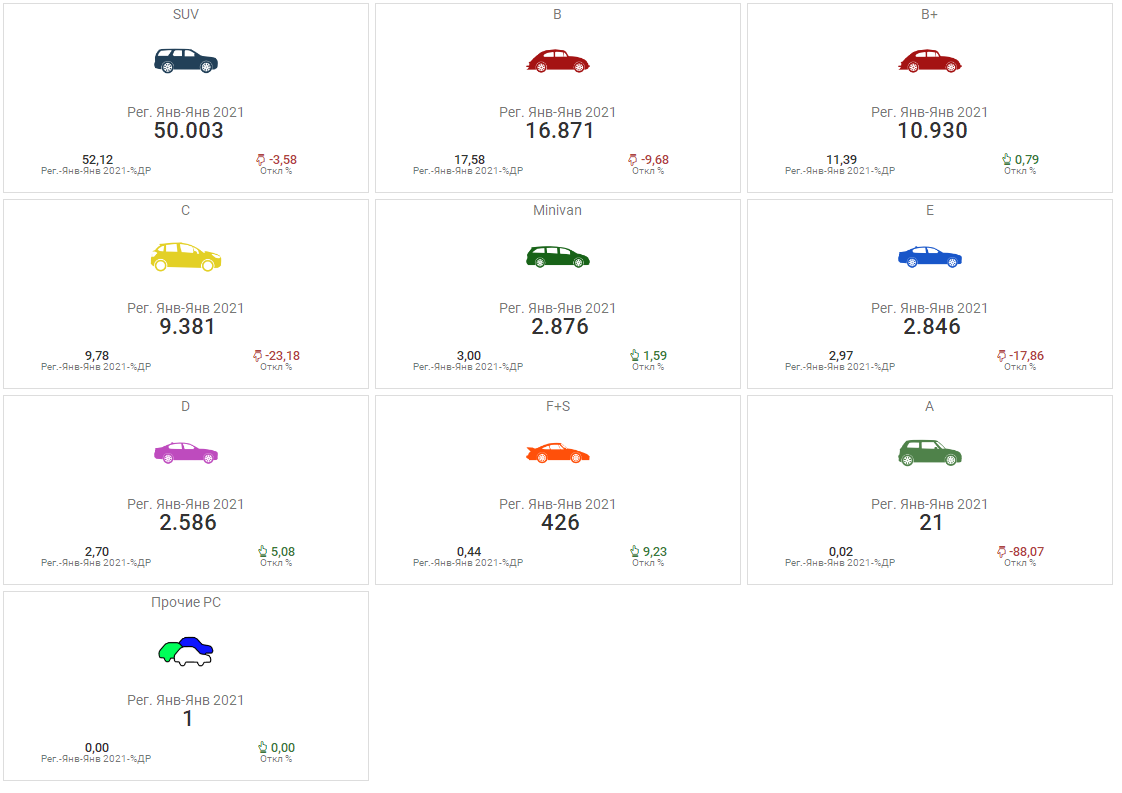This screenshot has height=793, width=1122.
Task: Select the blue E segment car icon
Action: point(930,257)
